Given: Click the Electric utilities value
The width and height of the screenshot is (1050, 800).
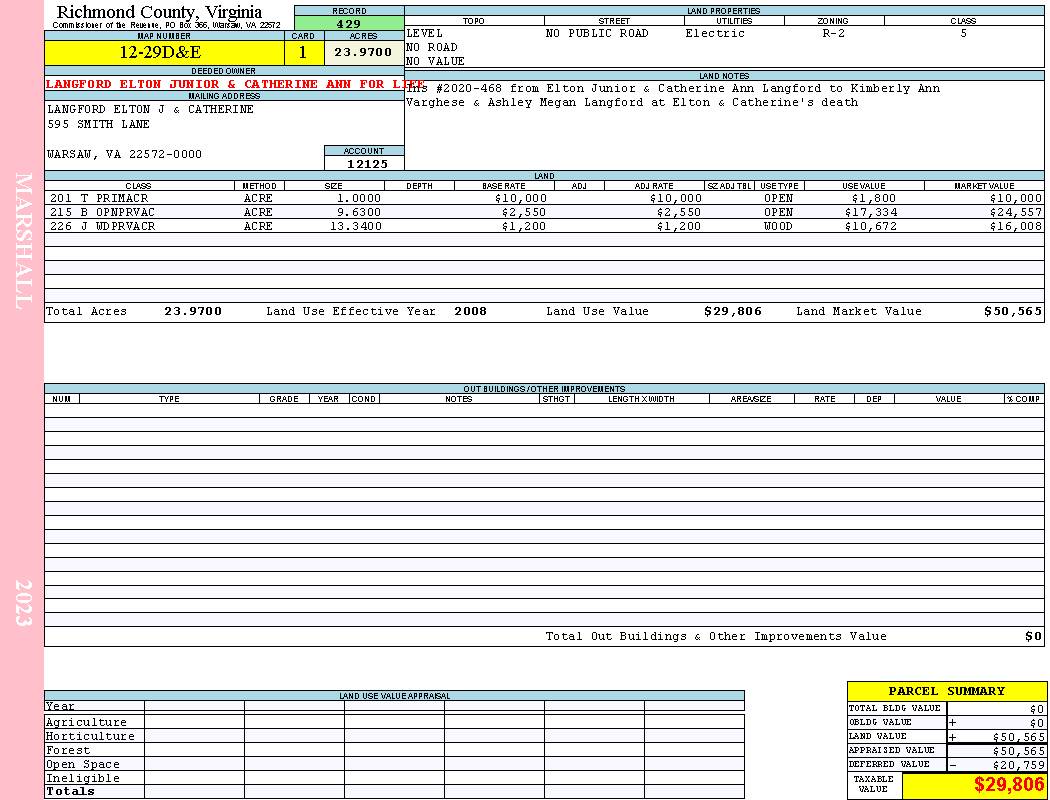Looking at the screenshot, I should tap(715, 33).
